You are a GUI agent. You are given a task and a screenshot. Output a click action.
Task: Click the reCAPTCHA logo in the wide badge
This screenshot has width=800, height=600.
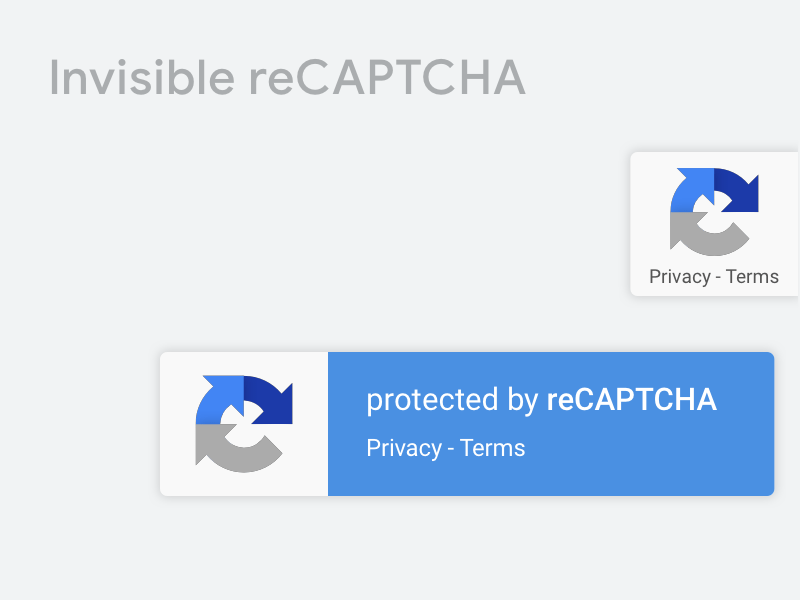244,424
